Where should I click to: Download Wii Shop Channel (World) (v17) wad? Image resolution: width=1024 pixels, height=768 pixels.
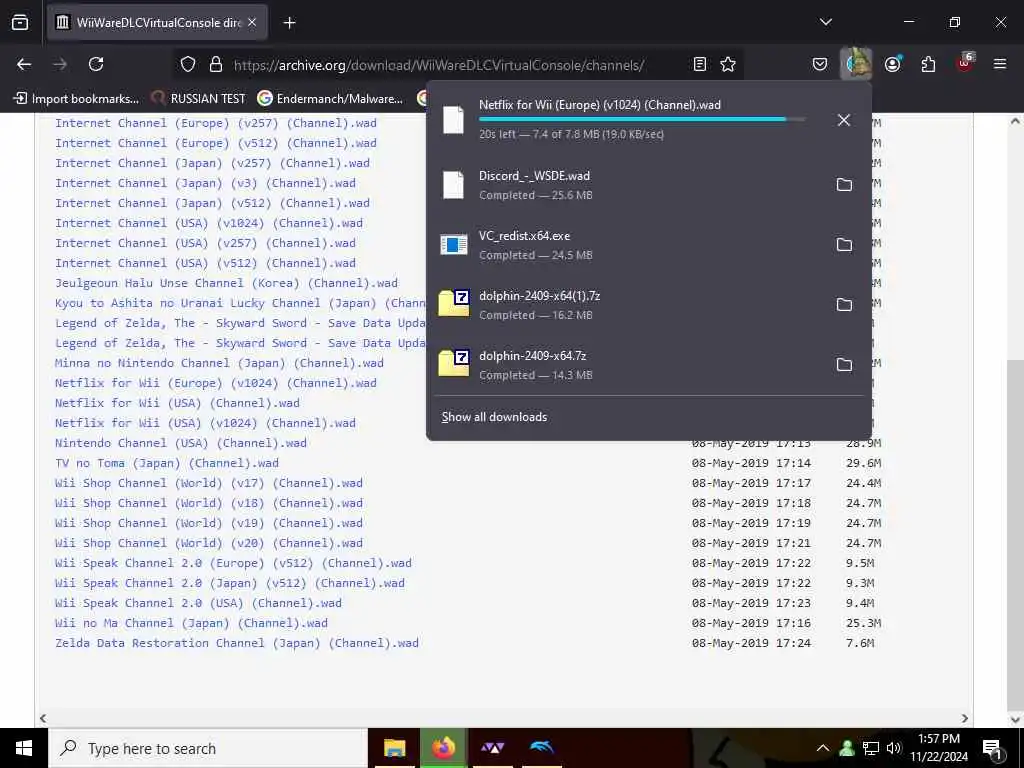[x=209, y=483]
